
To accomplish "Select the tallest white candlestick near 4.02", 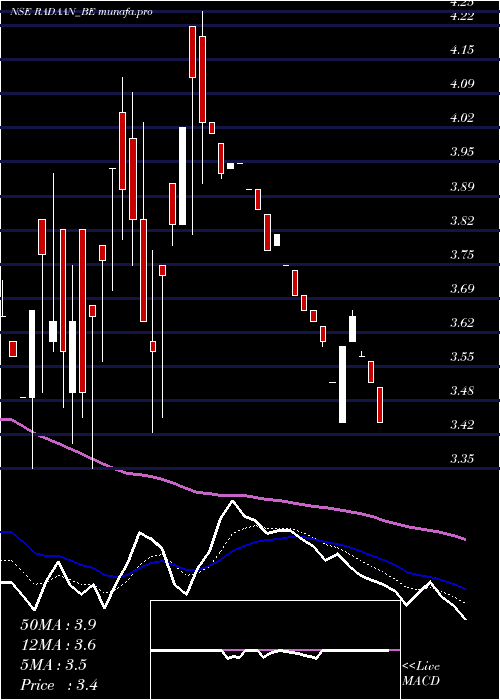I will [182, 176].
